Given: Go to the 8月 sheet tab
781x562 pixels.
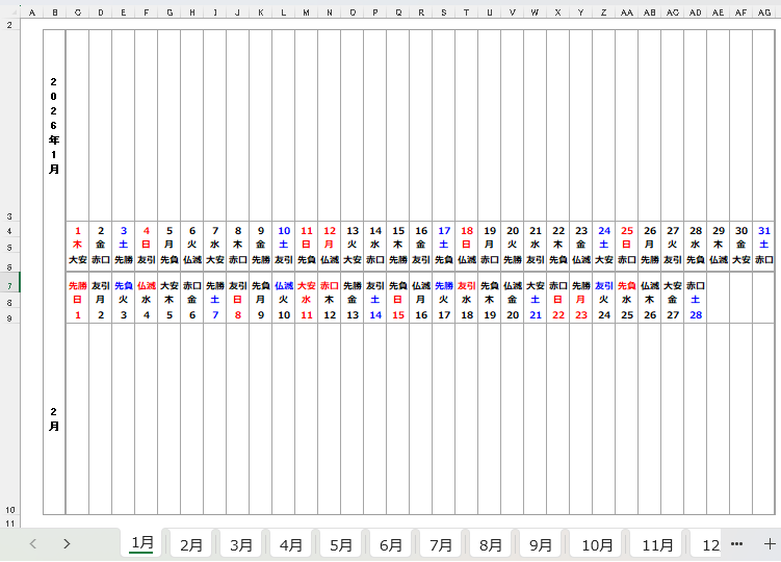Looking at the screenshot, I should [x=491, y=545].
